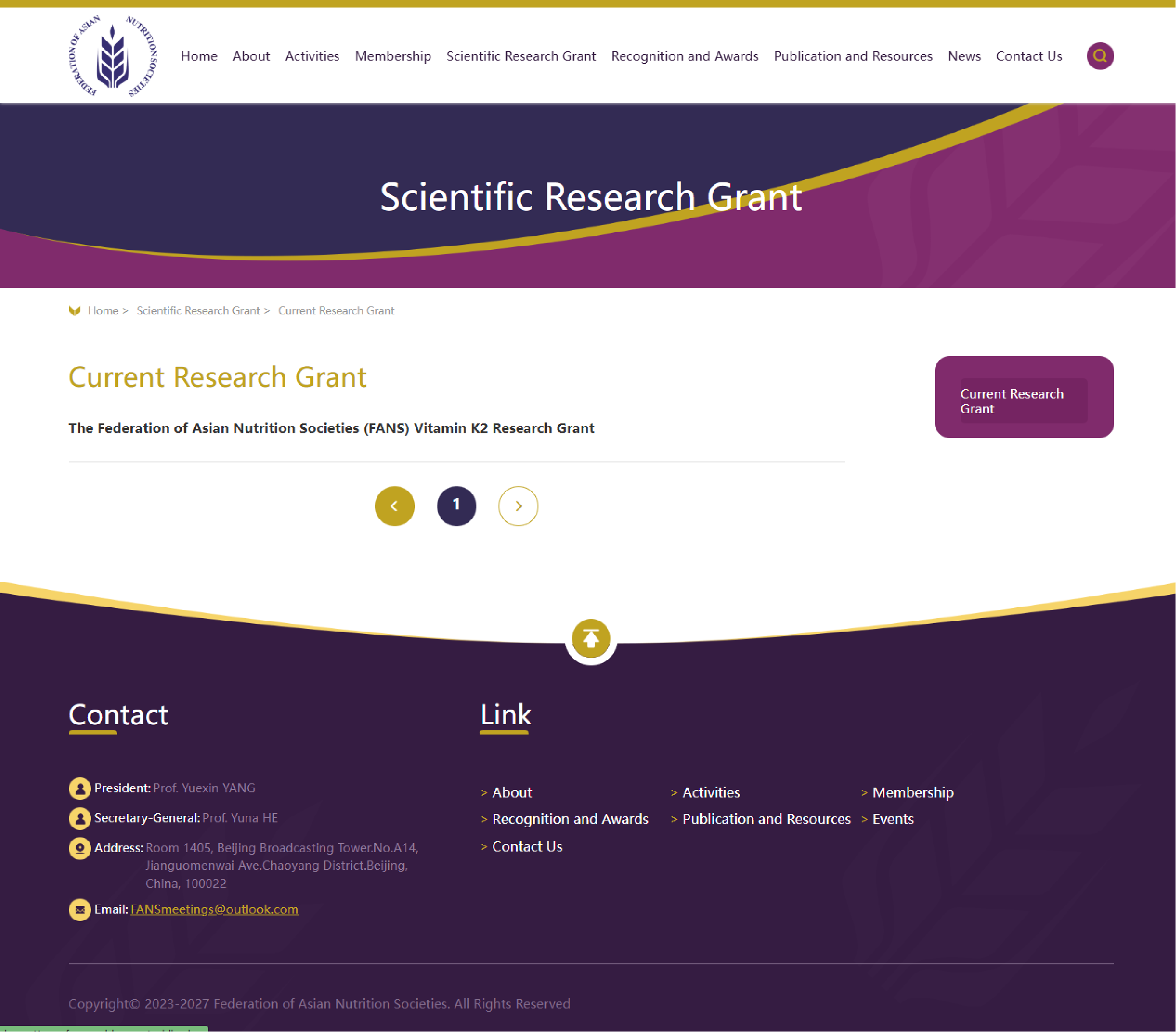Go to Contact Us in top navigation
Screen dimensions: 1176x1032
coord(1029,56)
